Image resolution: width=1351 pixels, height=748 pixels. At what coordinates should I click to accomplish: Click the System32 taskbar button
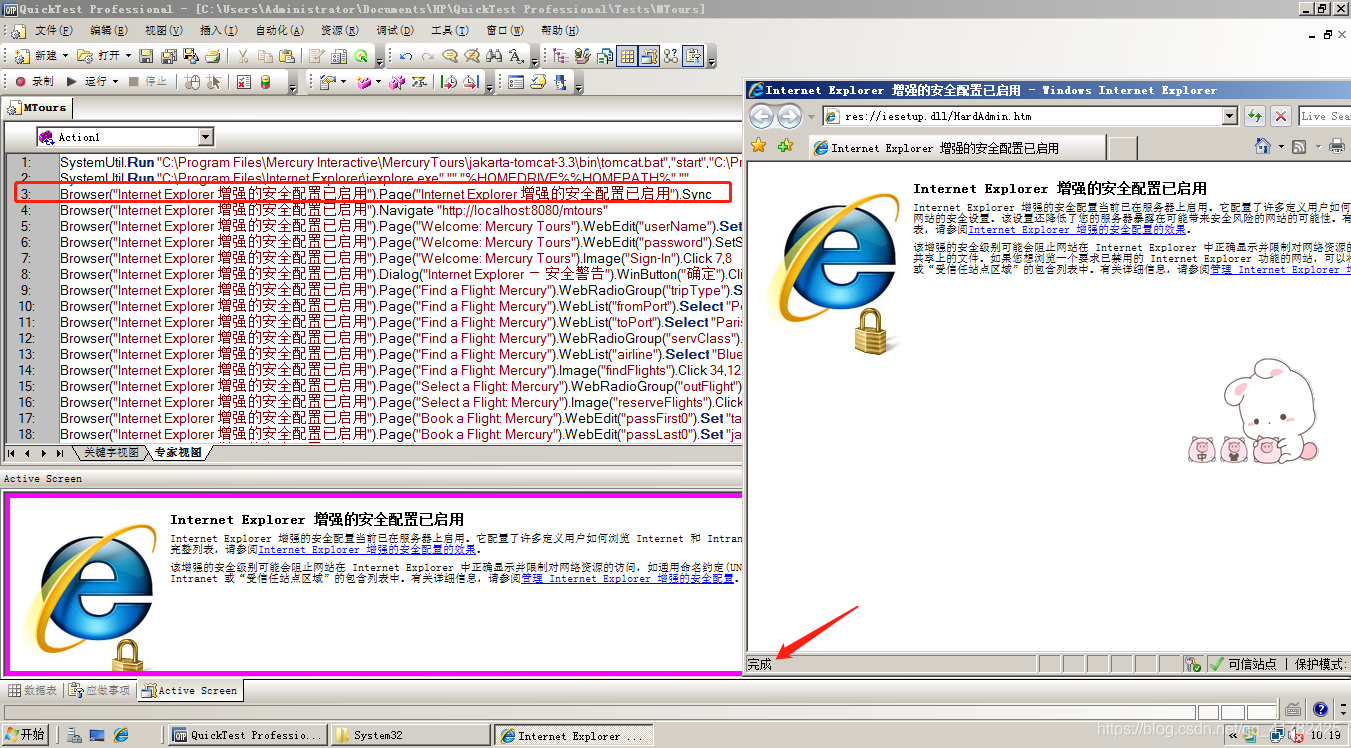tap(410, 735)
